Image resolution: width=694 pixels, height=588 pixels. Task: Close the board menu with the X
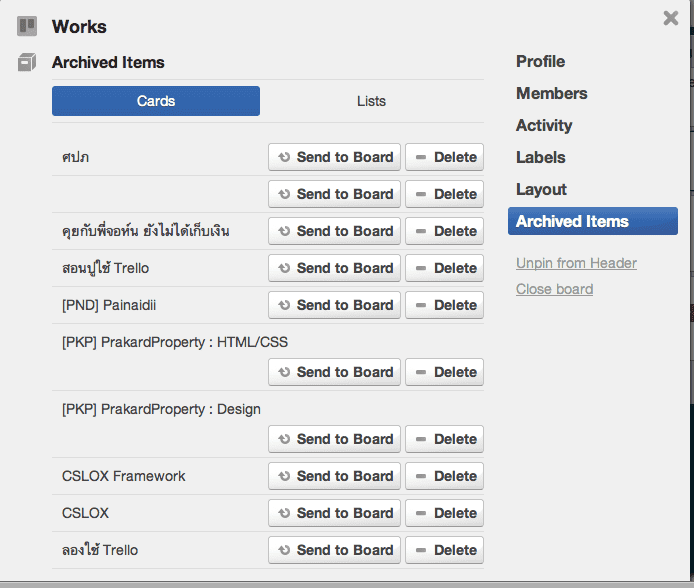tap(671, 18)
